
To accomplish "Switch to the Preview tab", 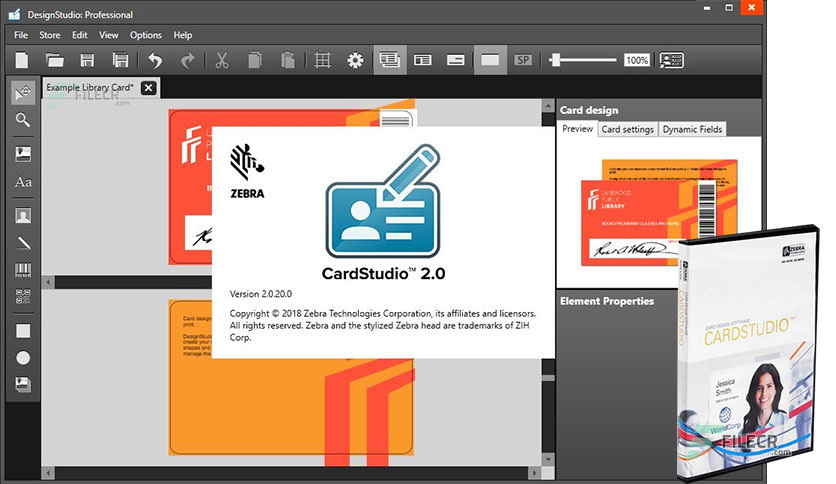I will click(x=577, y=129).
